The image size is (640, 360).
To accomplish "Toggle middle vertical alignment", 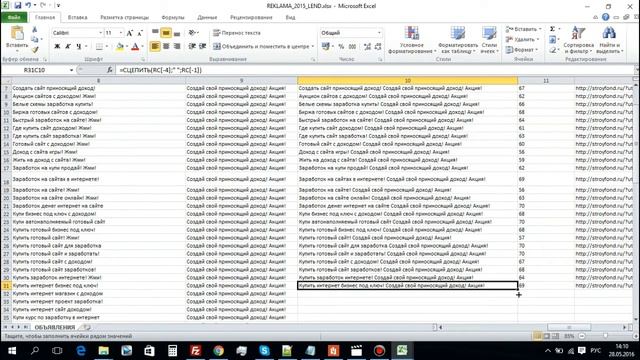I will pyautogui.click(x=166, y=32).
